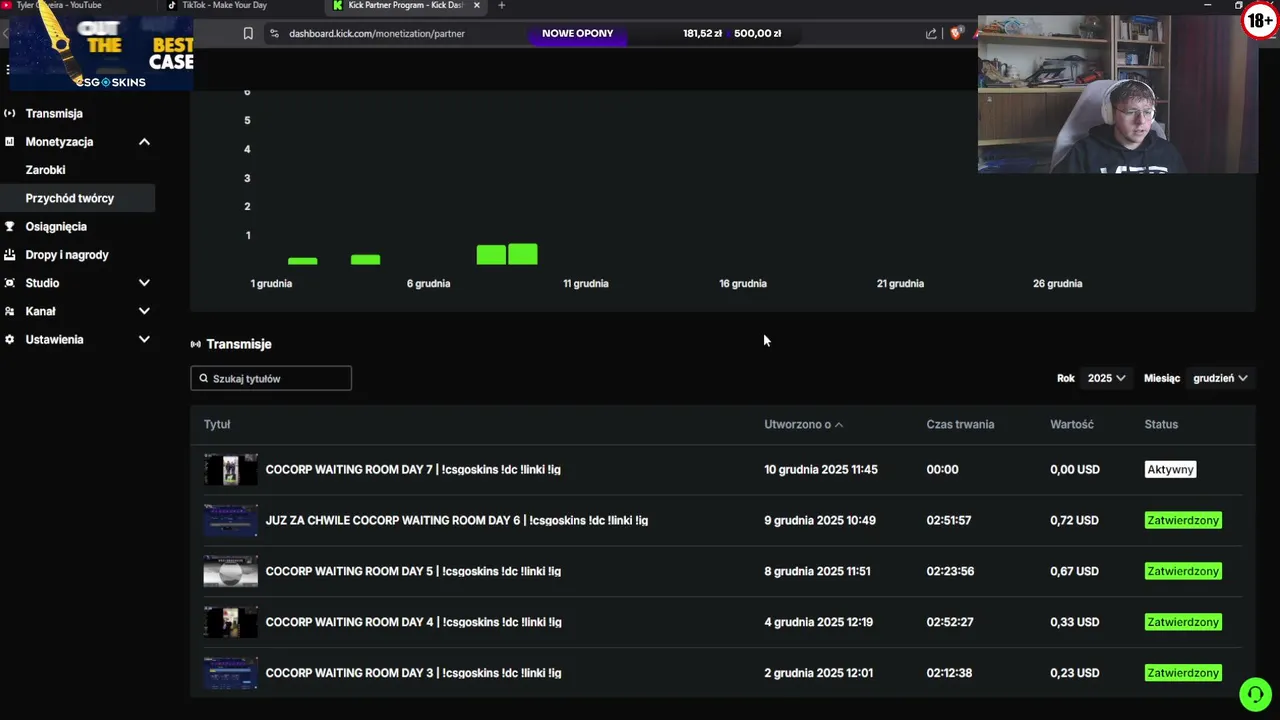Click the Czas trwania column header
The height and width of the screenshot is (720, 1280).
click(960, 424)
